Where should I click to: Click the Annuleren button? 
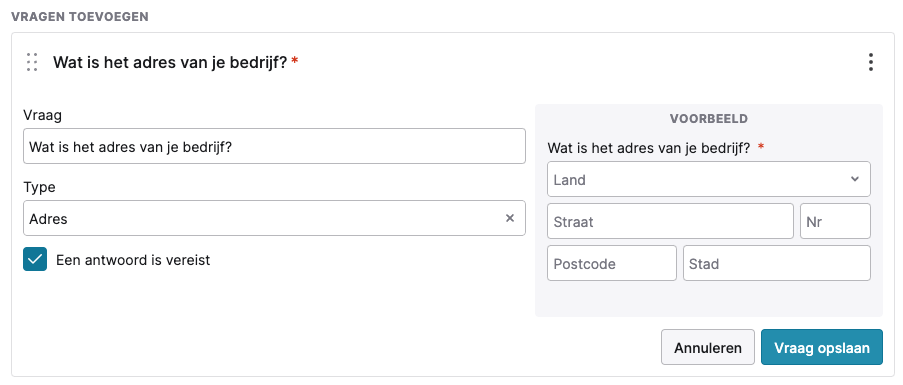pyautogui.click(x=708, y=347)
